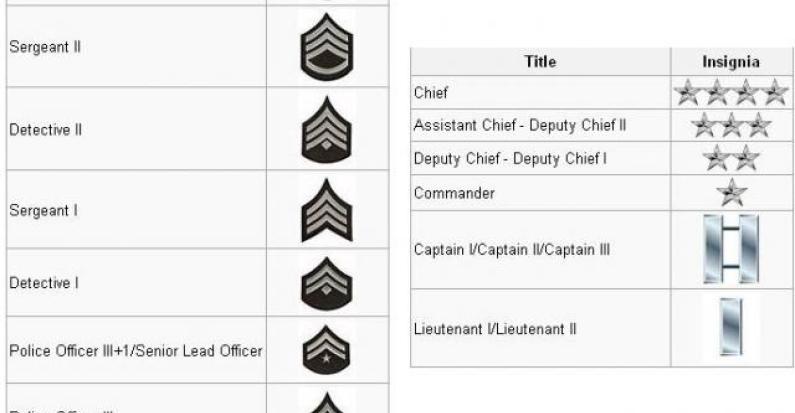Select the Assistant Chief three-star insignia
This screenshot has height=413, width=795.
pyautogui.click(x=731, y=125)
